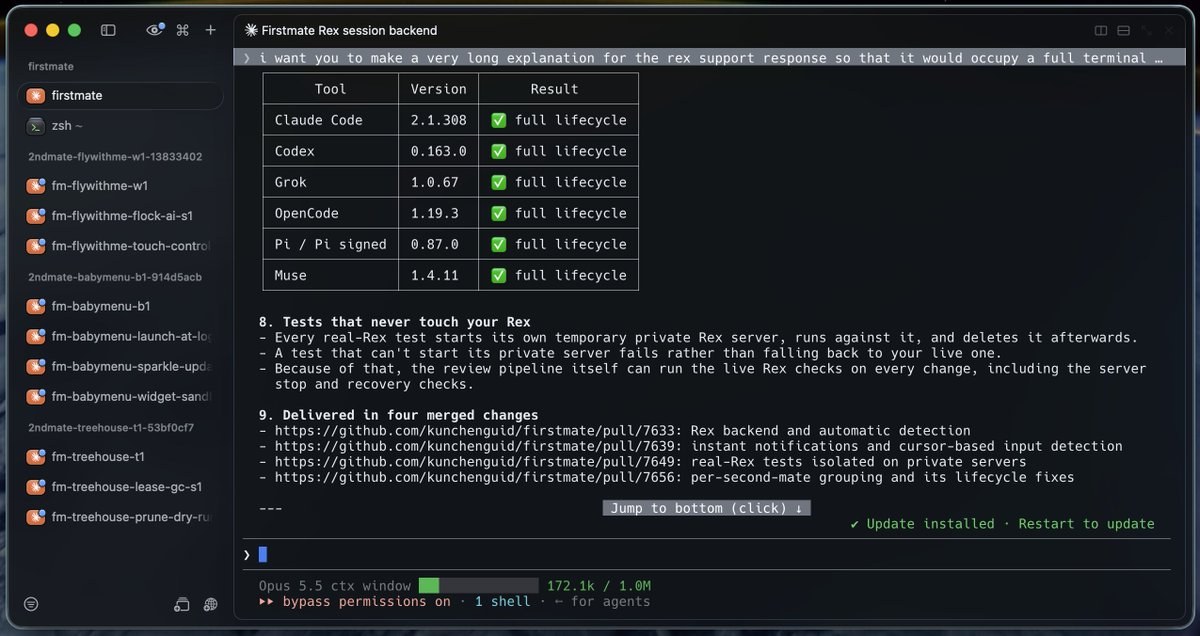The width and height of the screenshot is (1200, 636).
Task: Open the command palette ⌘ icon
Action: pos(182,30)
